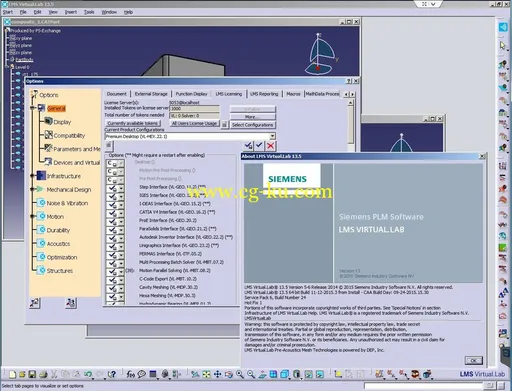Select Display under General in Options tree
Screen dimensions: 512x391
[62, 122]
